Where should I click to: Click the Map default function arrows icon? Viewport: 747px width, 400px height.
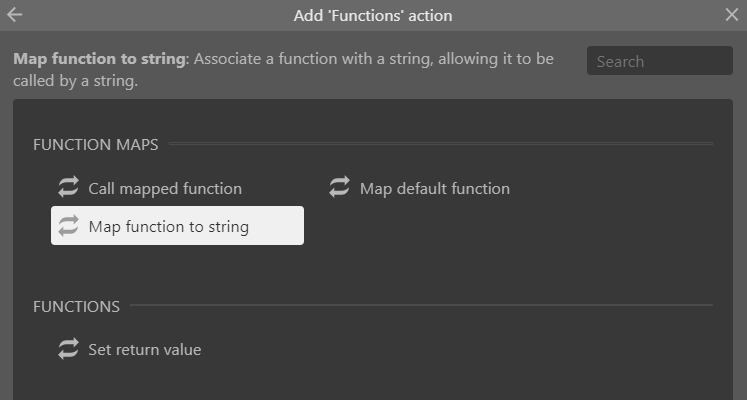[340, 187]
